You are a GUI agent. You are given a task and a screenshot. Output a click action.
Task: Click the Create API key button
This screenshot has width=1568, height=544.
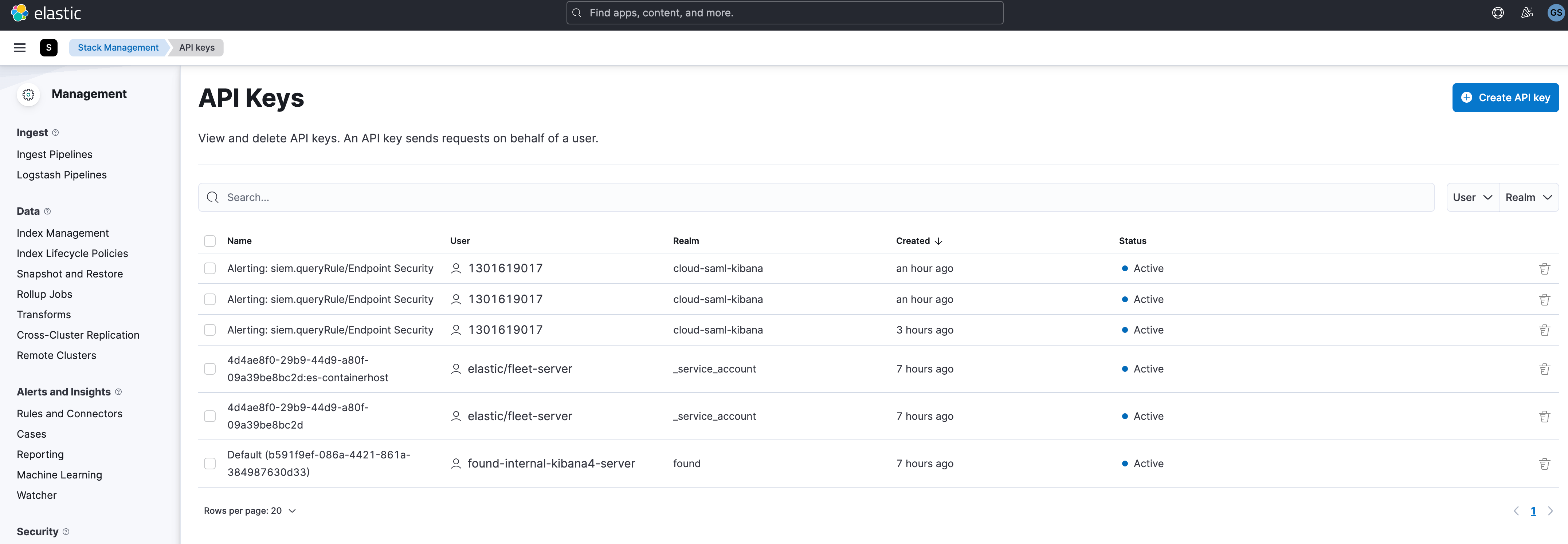(x=1505, y=97)
